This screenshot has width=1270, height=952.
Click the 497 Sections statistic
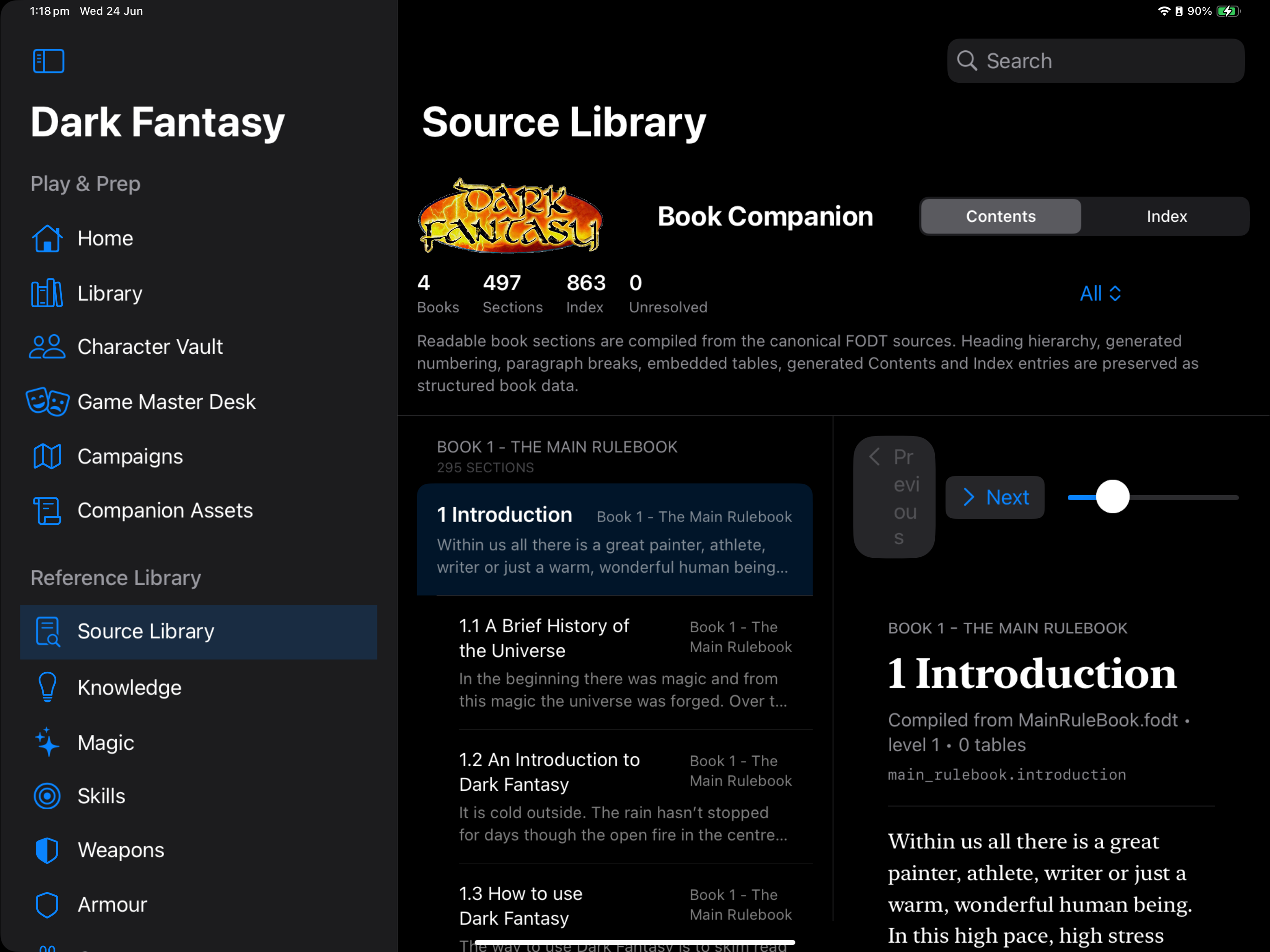coord(512,294)
